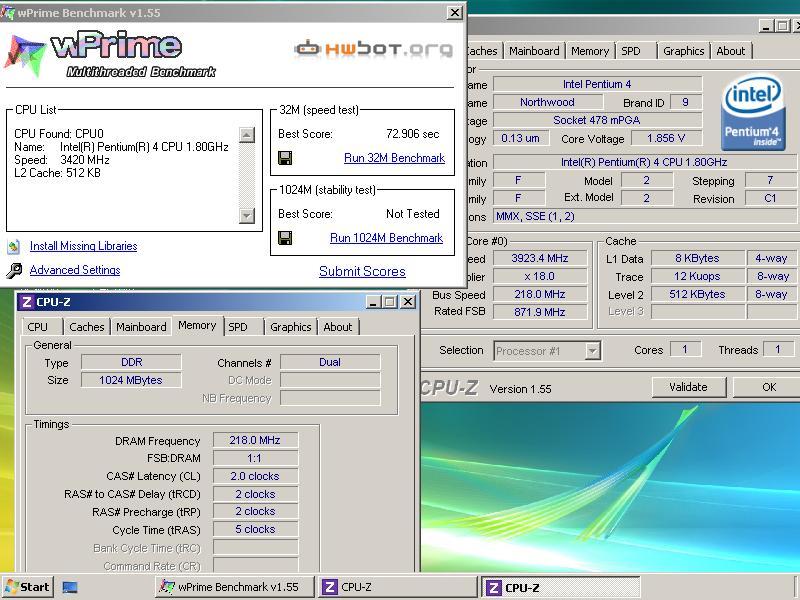Close the wPrime Benchmark window

point(454,12)
